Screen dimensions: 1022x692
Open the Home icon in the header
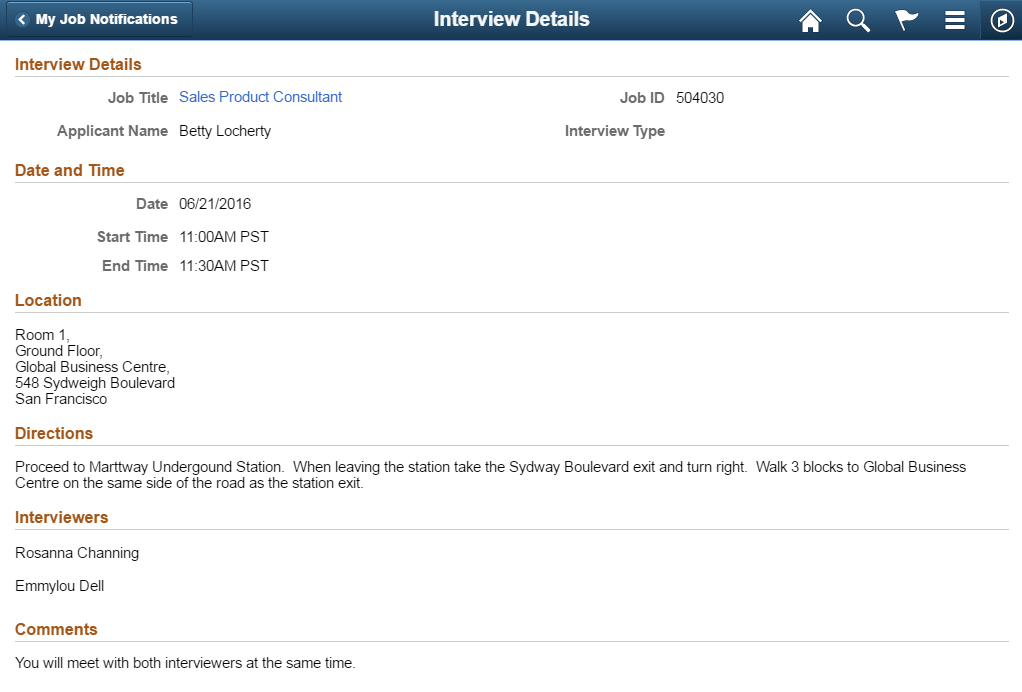click(x=810, y=19)
